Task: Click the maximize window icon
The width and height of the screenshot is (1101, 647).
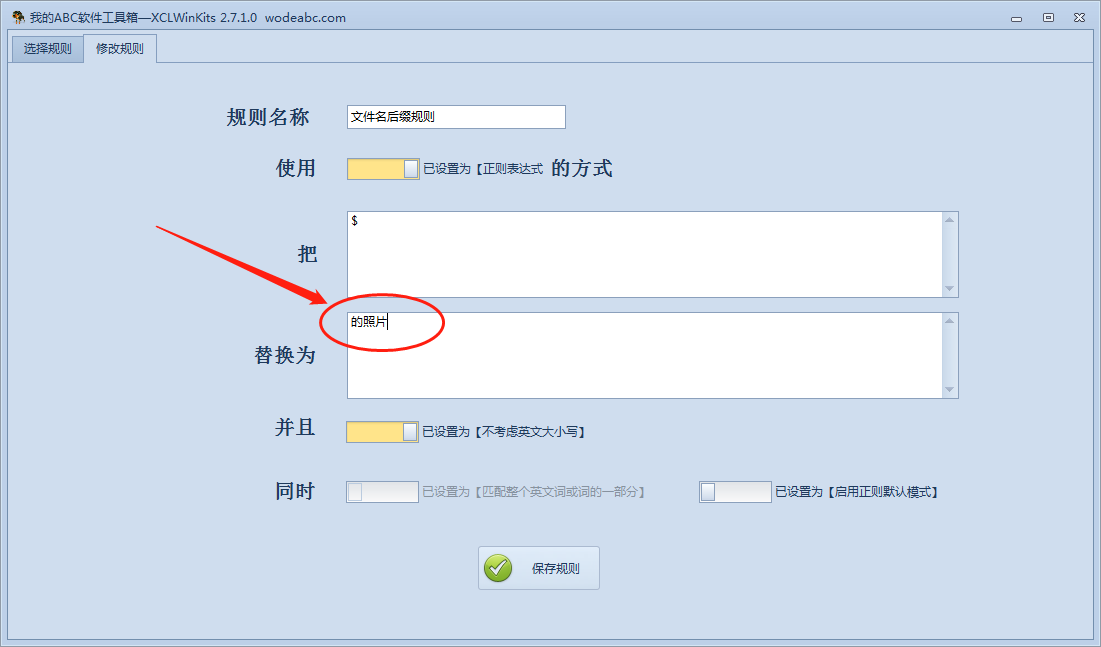Action: click(1048, 18)
